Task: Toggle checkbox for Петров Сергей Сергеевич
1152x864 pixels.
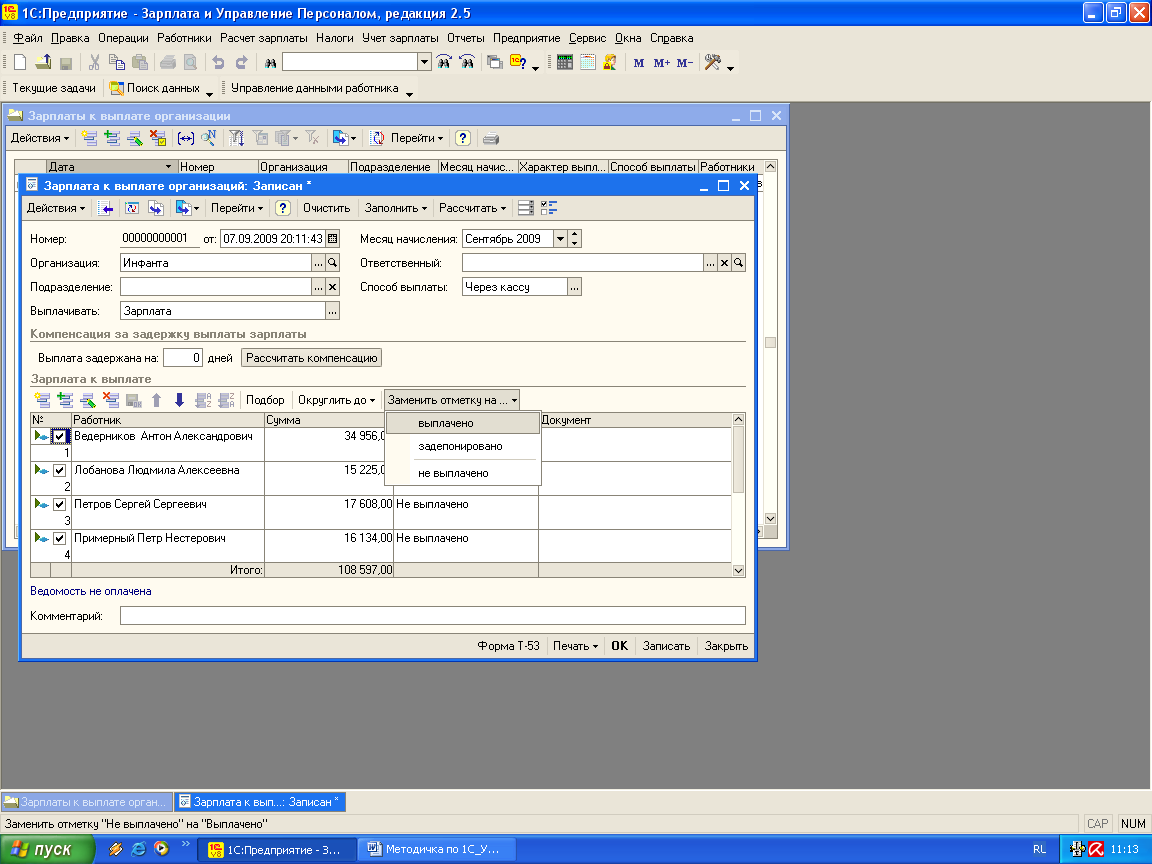Action: [59, 505]
